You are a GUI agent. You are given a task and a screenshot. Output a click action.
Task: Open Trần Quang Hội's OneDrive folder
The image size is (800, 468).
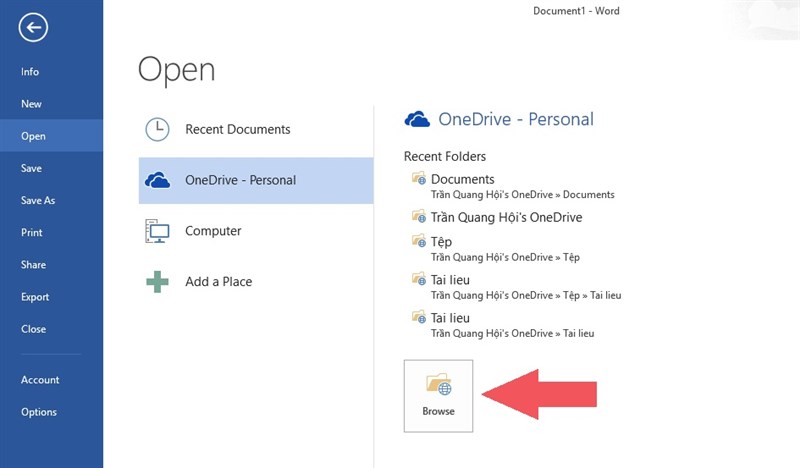pyautogui.click(x=507, y=217)
